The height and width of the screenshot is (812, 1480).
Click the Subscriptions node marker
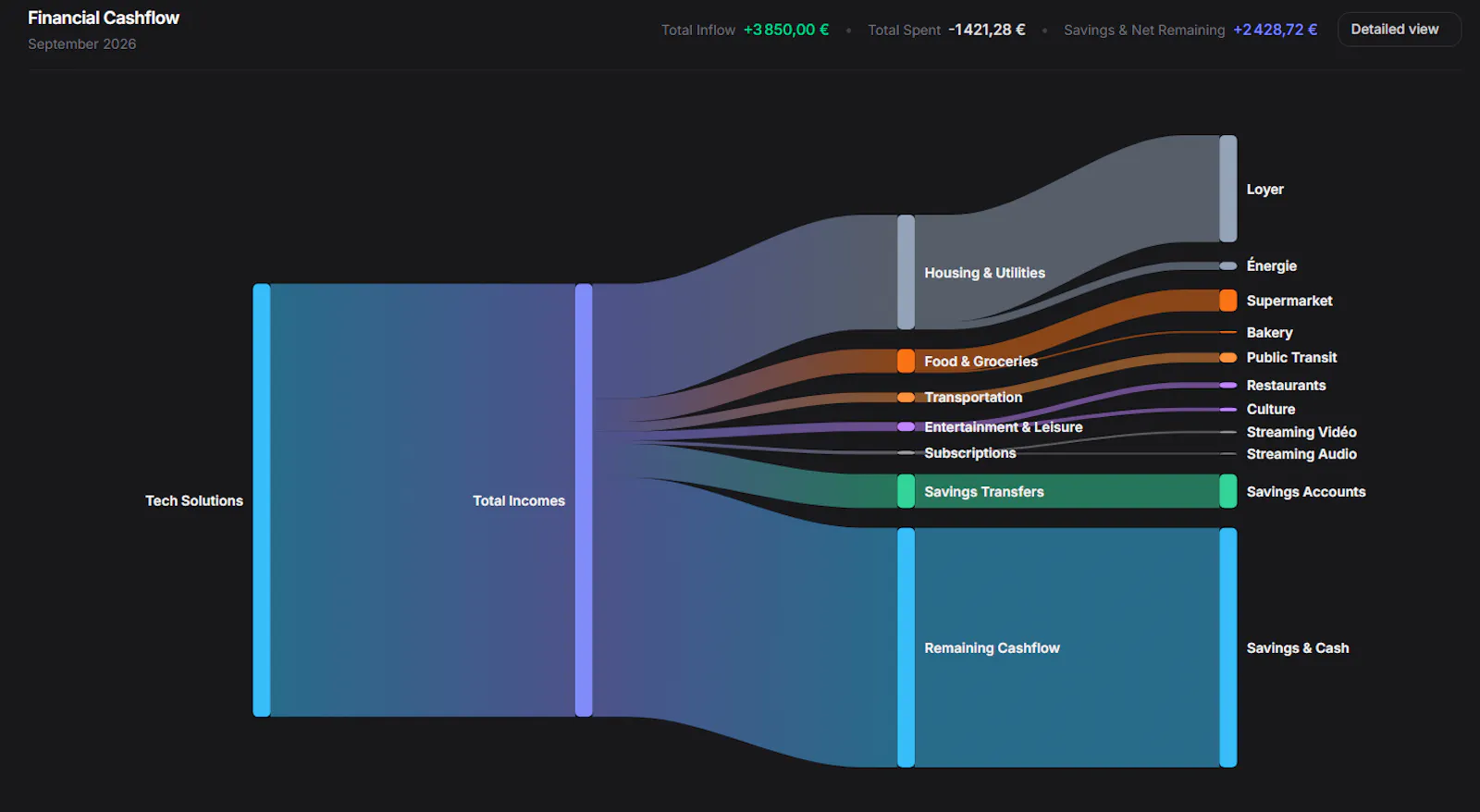point(906,453)
